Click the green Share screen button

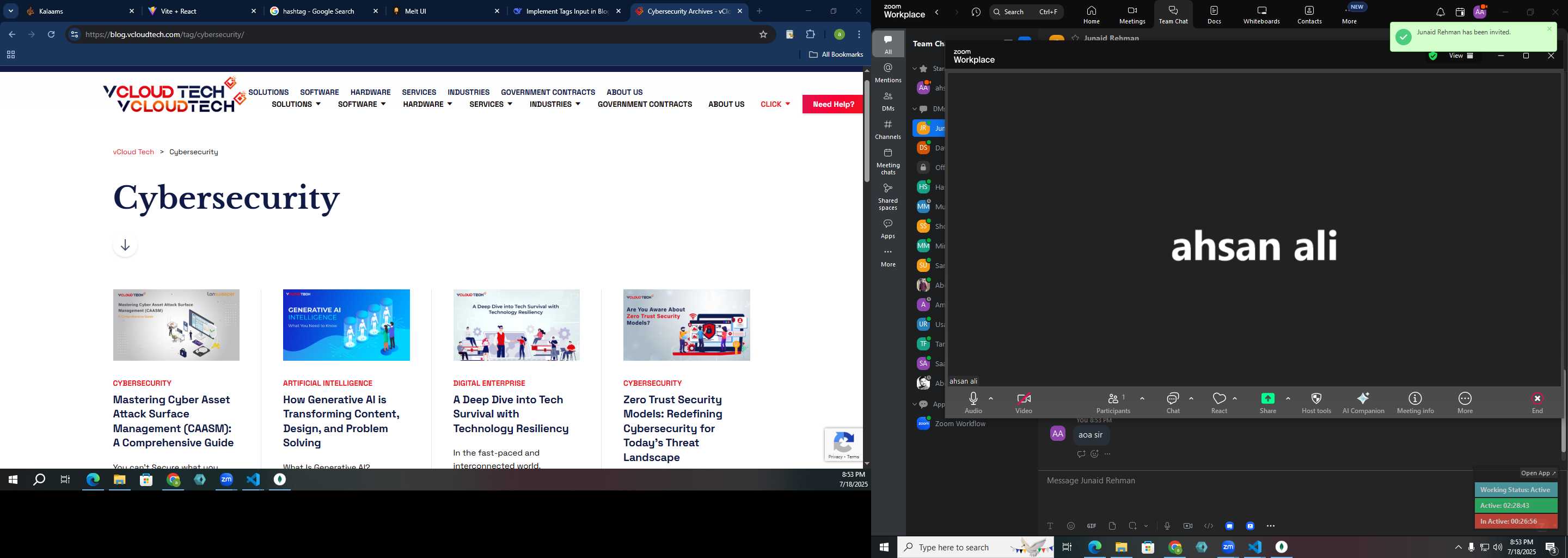1268,399
